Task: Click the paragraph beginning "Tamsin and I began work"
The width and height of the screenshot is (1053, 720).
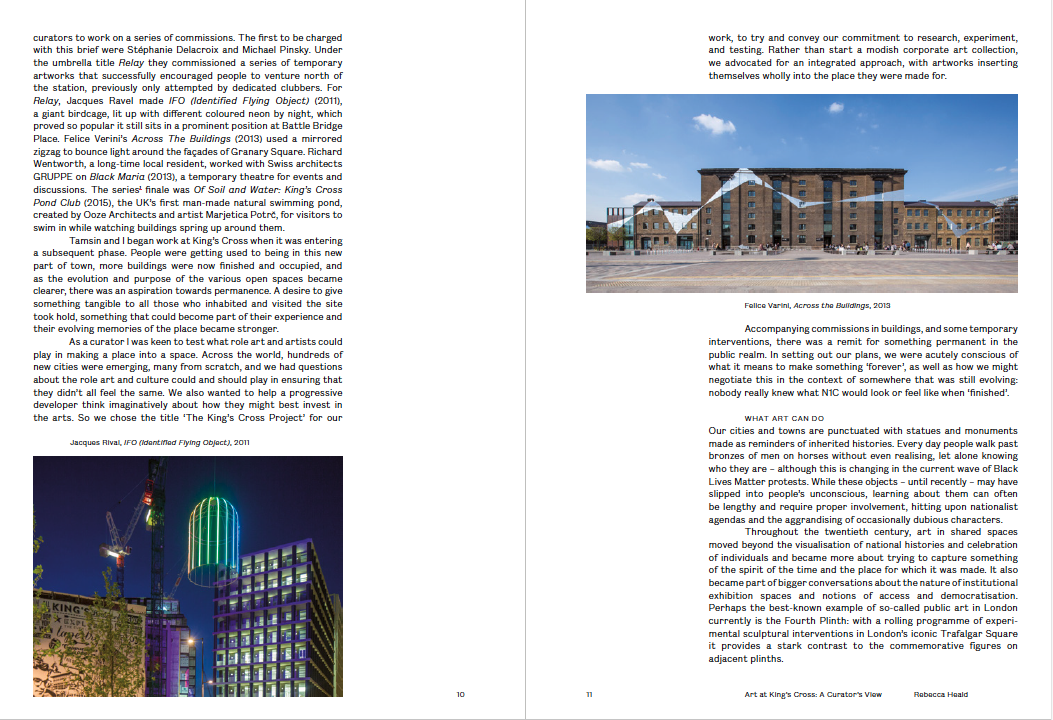Action: 188,288
